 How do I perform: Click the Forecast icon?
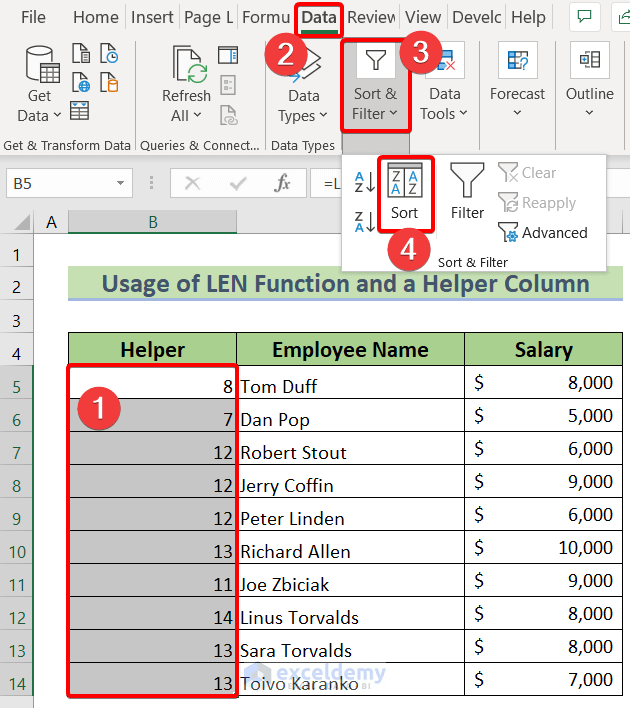(x=518, y=60)
